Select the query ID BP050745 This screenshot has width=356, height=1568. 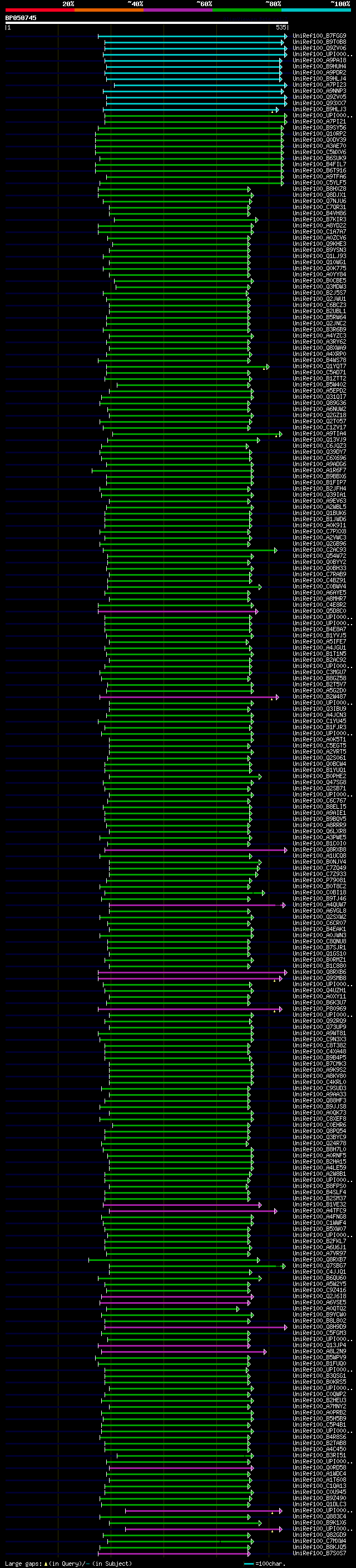point(21,18)
